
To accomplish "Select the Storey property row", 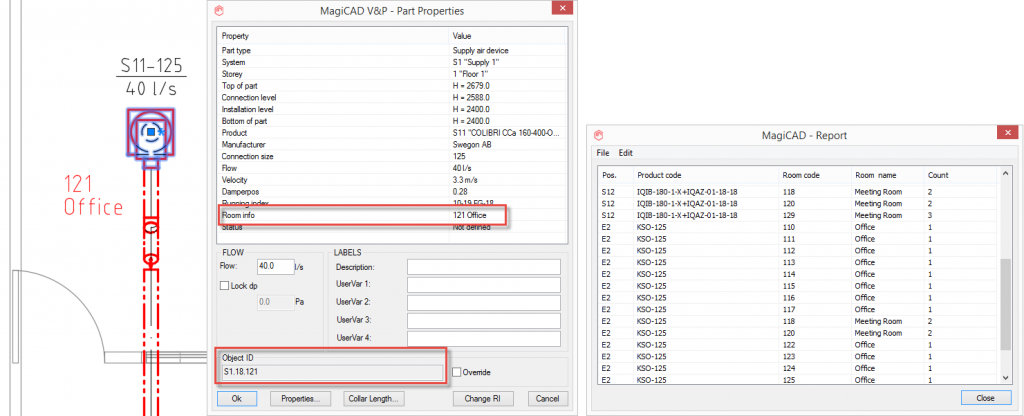I will (392, 74).
